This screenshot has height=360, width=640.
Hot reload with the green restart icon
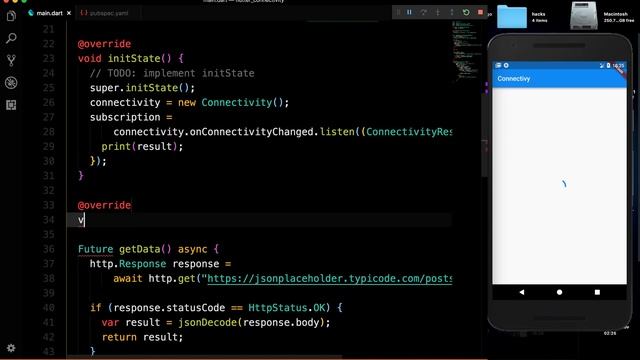(466, 12)
